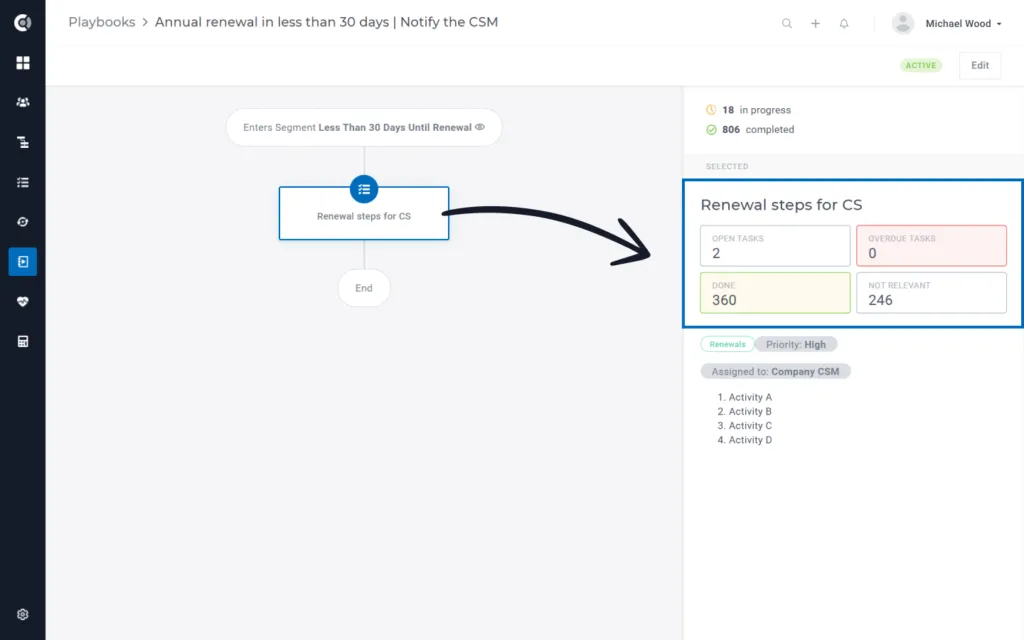Click the plus add icon

(816, 24)
